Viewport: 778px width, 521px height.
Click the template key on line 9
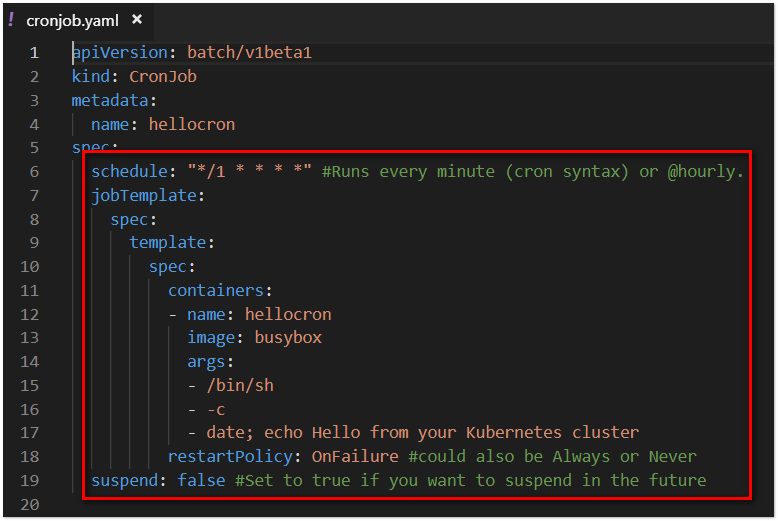[168, 243]
